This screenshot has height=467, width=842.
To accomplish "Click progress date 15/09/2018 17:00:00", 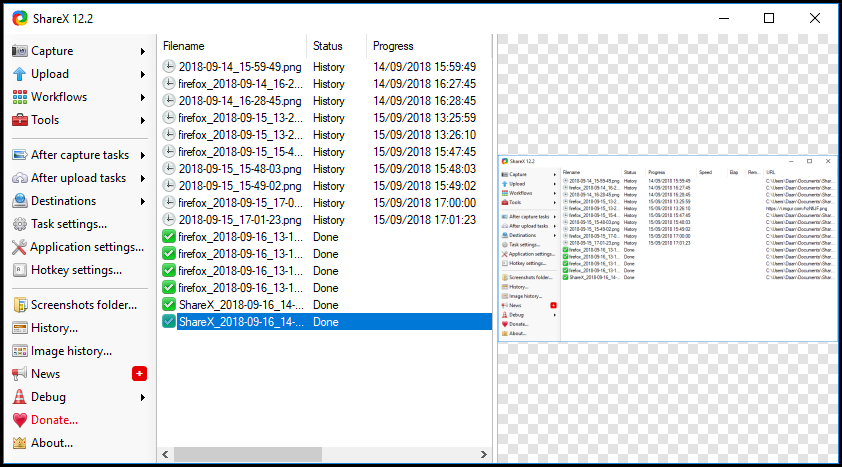I will click(424, 203).
